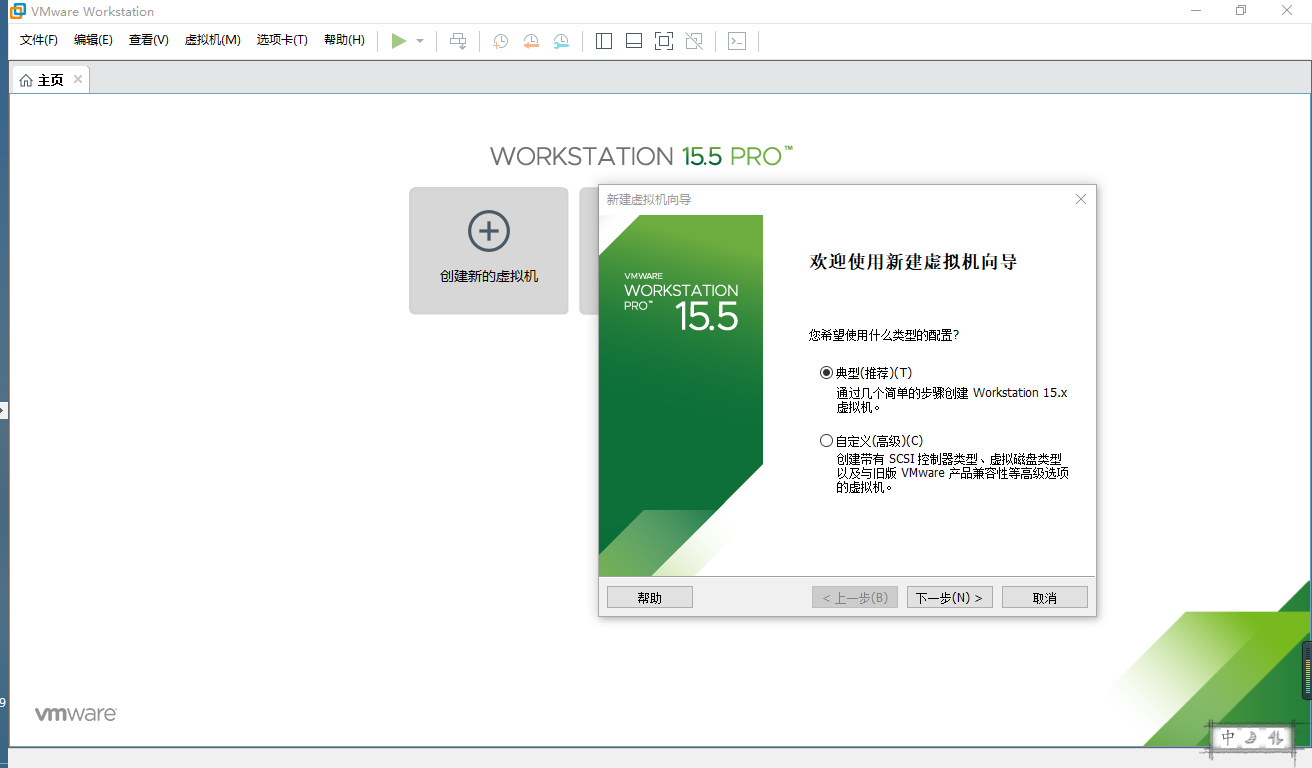Click the meter widget at right edge
1312x768 pixels.
(x=1306, y=670)
